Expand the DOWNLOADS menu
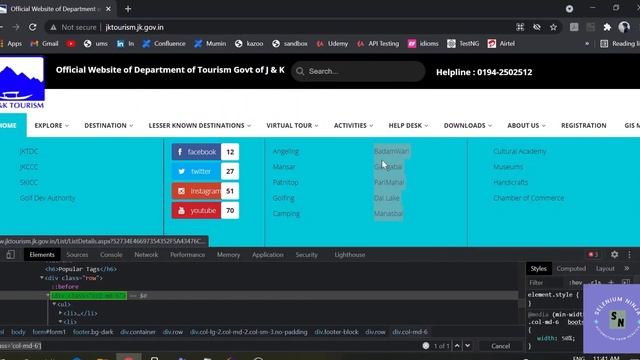Screen dimensions: 640x360 tap(468, 126)
